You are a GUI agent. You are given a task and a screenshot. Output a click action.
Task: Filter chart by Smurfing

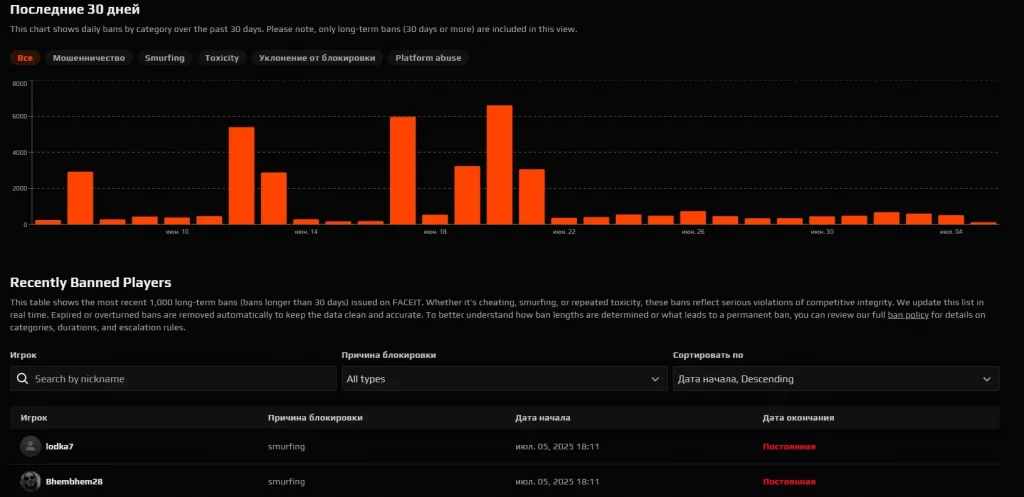165,58
